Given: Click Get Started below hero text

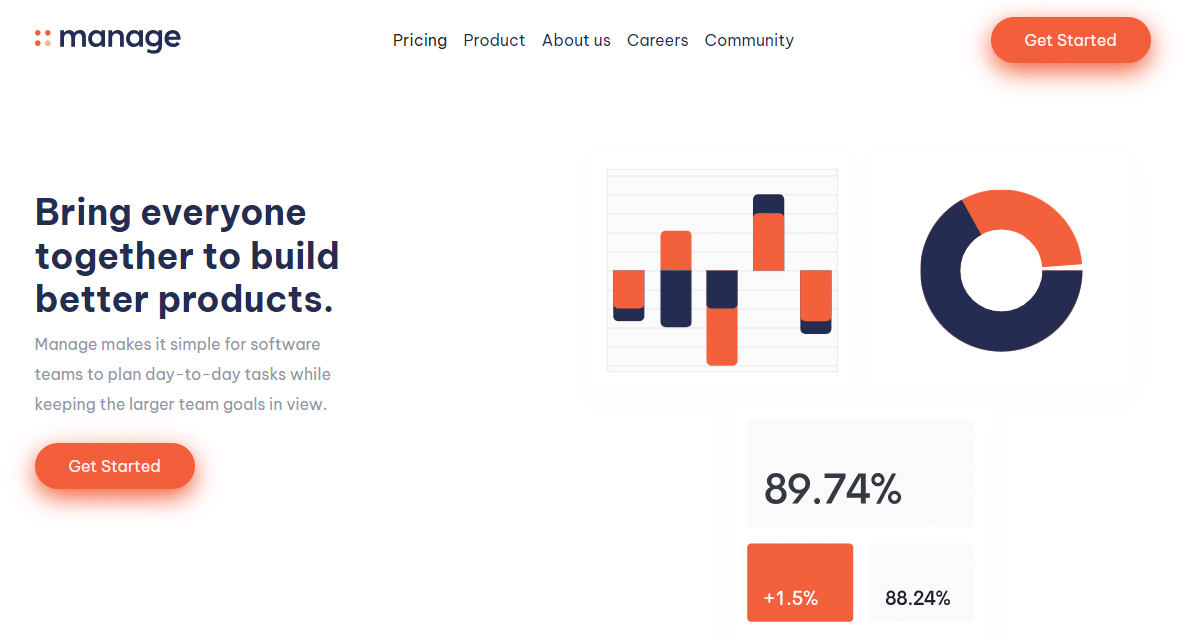Looking at the screenshot, I should tap(115, 466).
